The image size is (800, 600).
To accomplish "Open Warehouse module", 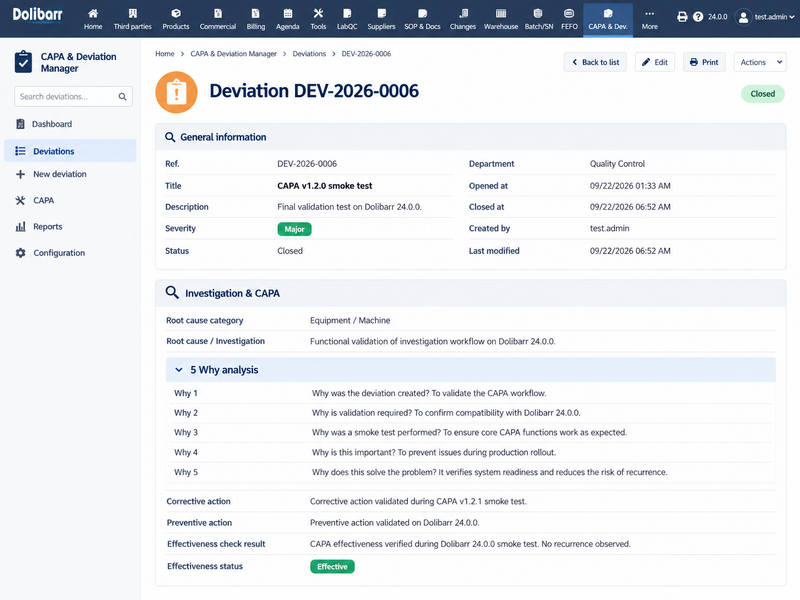I will (501, 19).
